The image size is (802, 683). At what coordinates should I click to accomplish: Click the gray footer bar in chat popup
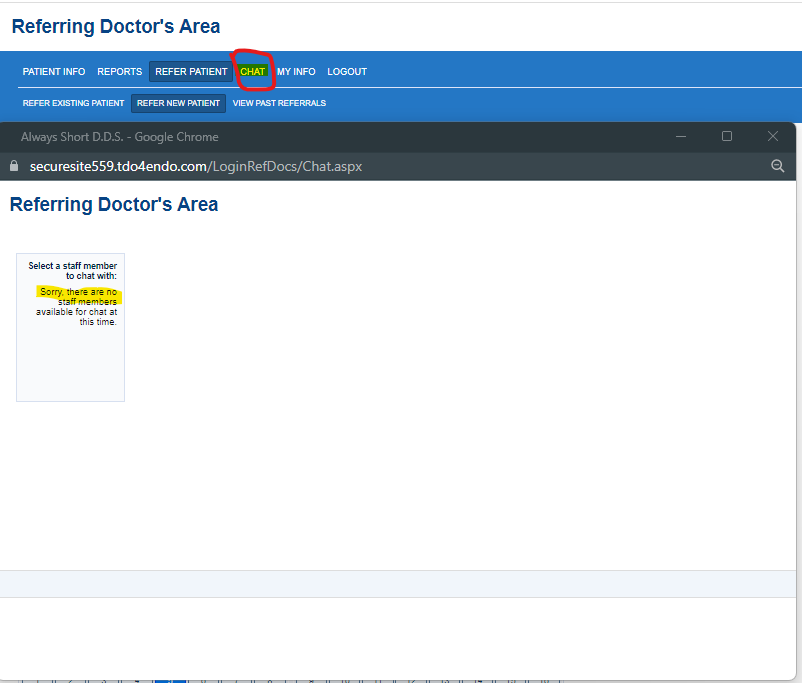pos(400,584)
